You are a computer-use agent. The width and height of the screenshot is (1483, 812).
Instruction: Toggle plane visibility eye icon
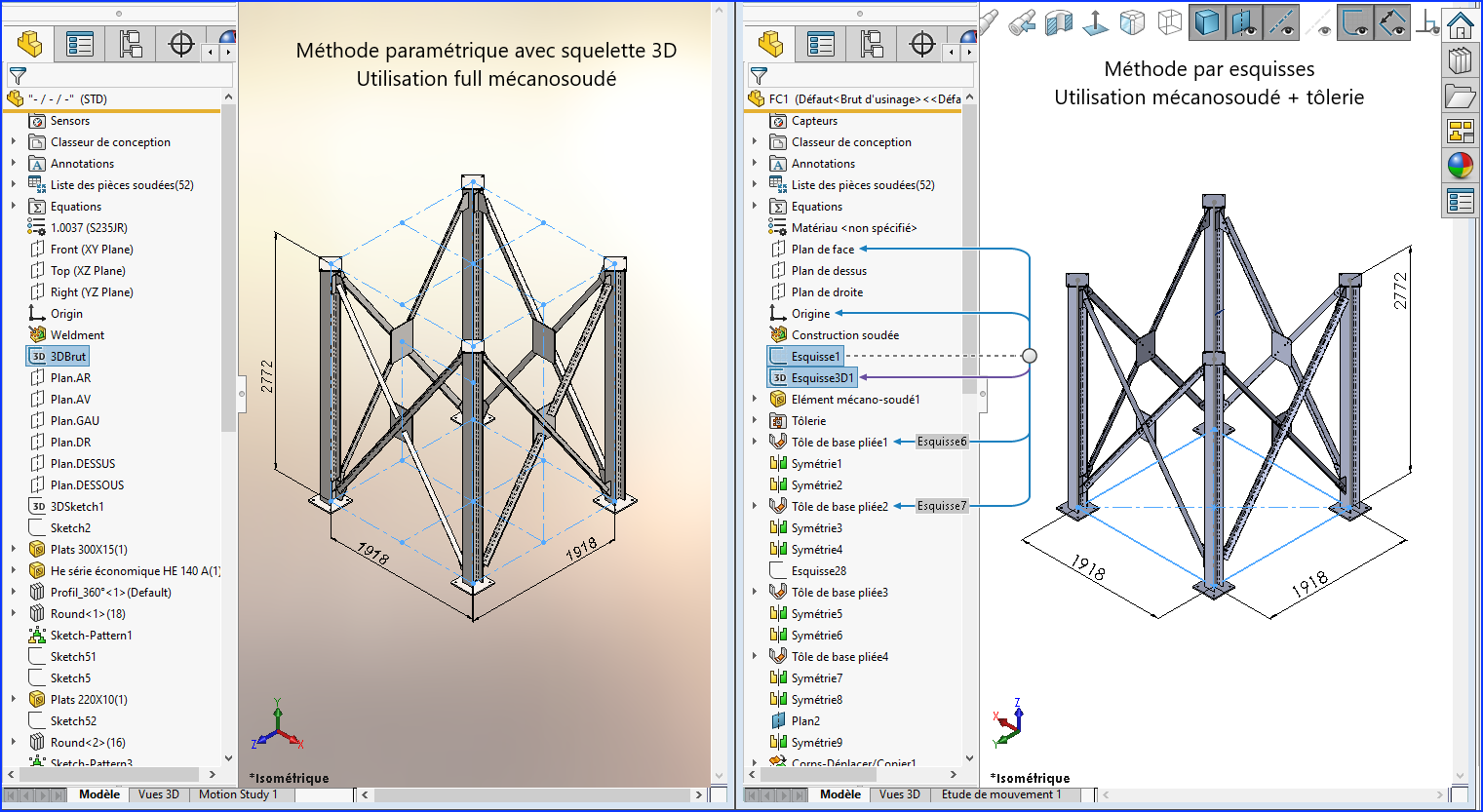(x=1245, y=22)
